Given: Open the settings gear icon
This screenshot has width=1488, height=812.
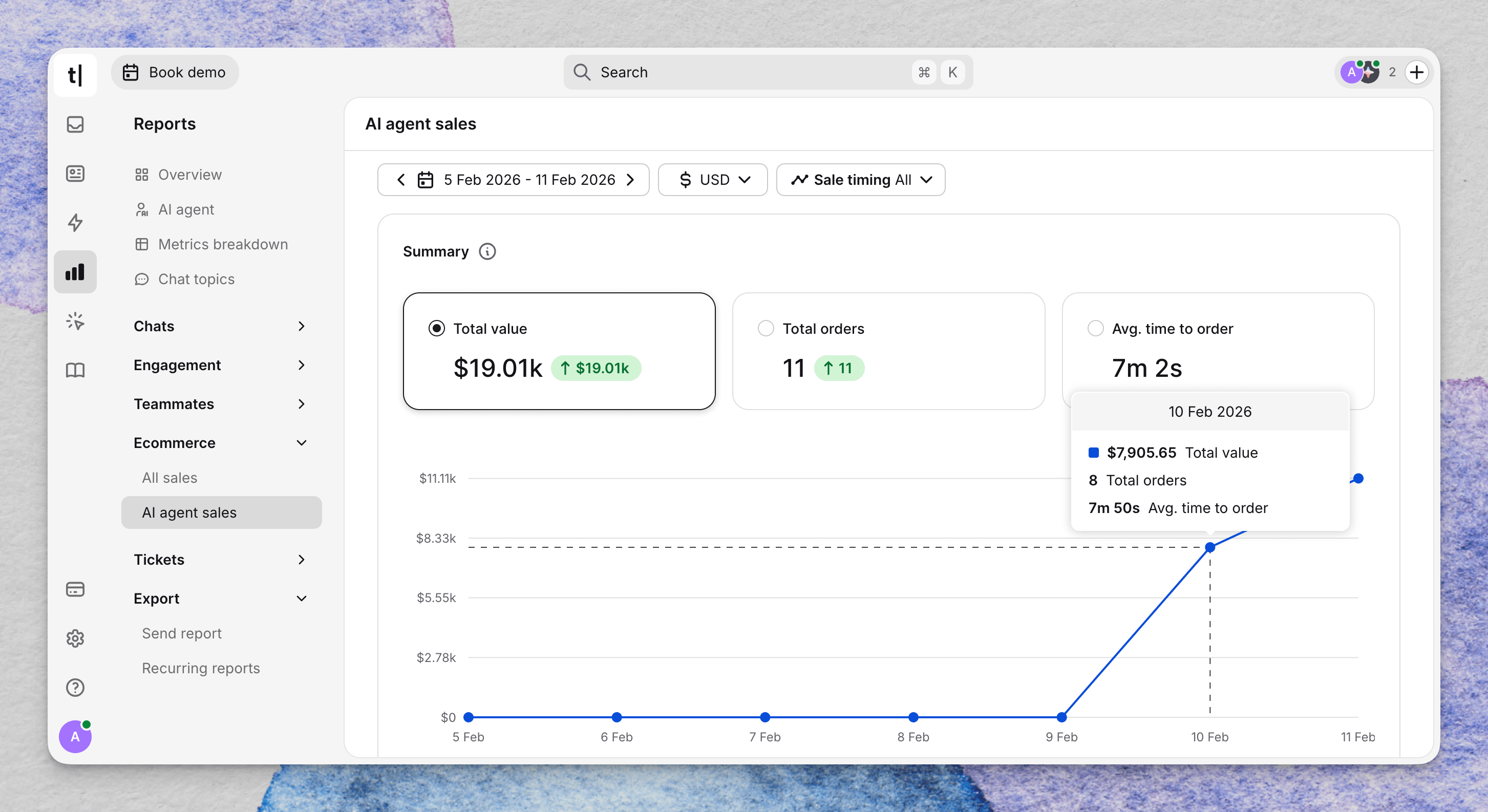Looking at the screenshot, I should [x=75, y=638].
